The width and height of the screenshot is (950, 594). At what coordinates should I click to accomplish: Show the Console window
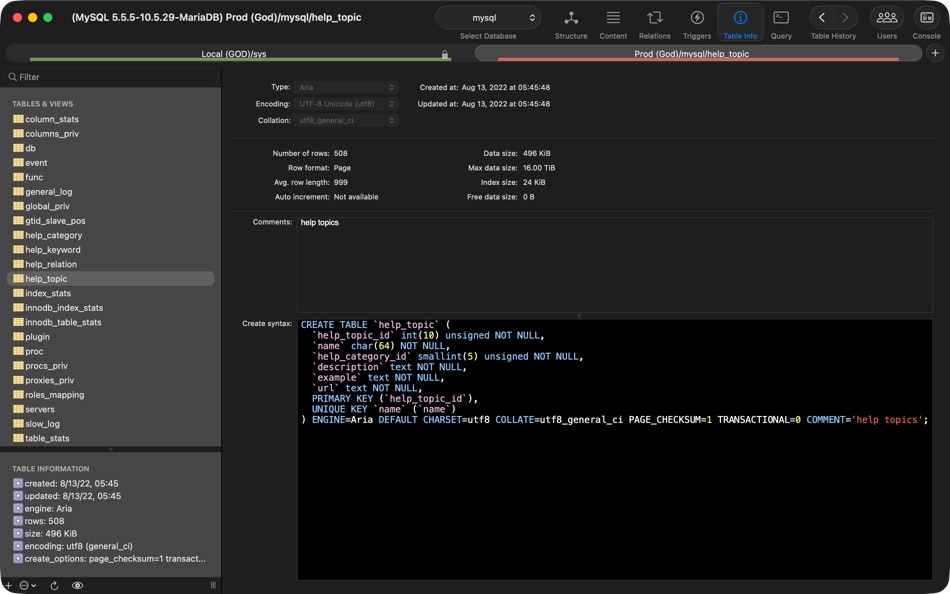926,23
